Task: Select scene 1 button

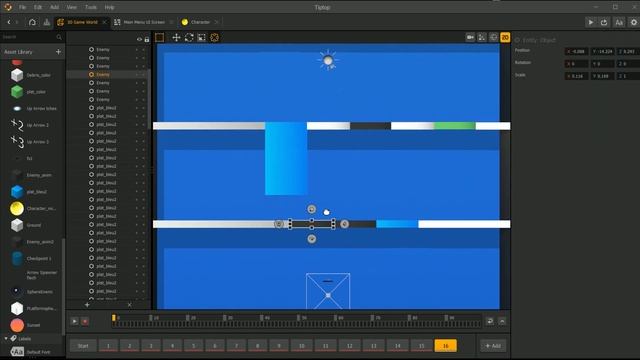Action: point(108,346)
